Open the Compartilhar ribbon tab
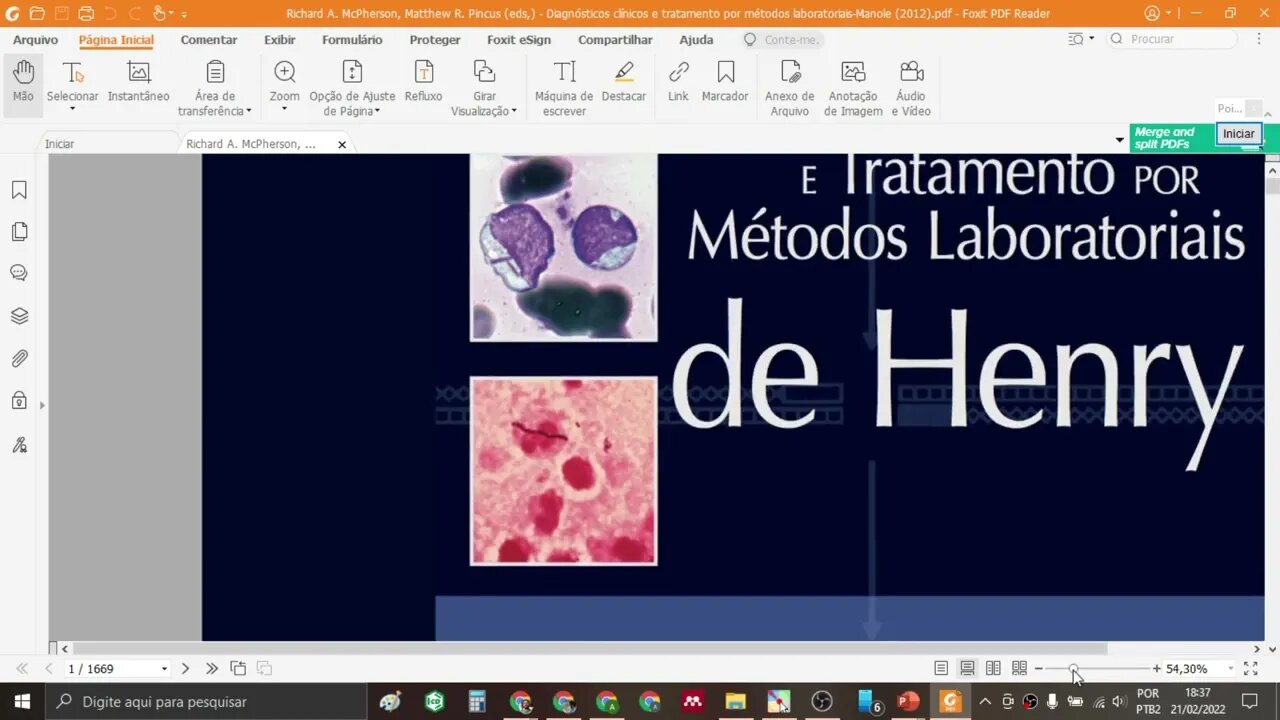The image size is (1280, 720). [615, 40]
